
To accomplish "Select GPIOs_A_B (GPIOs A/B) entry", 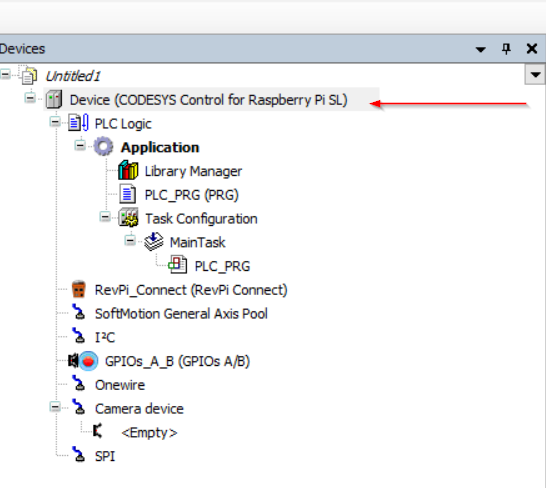I will tap(178, 361).
